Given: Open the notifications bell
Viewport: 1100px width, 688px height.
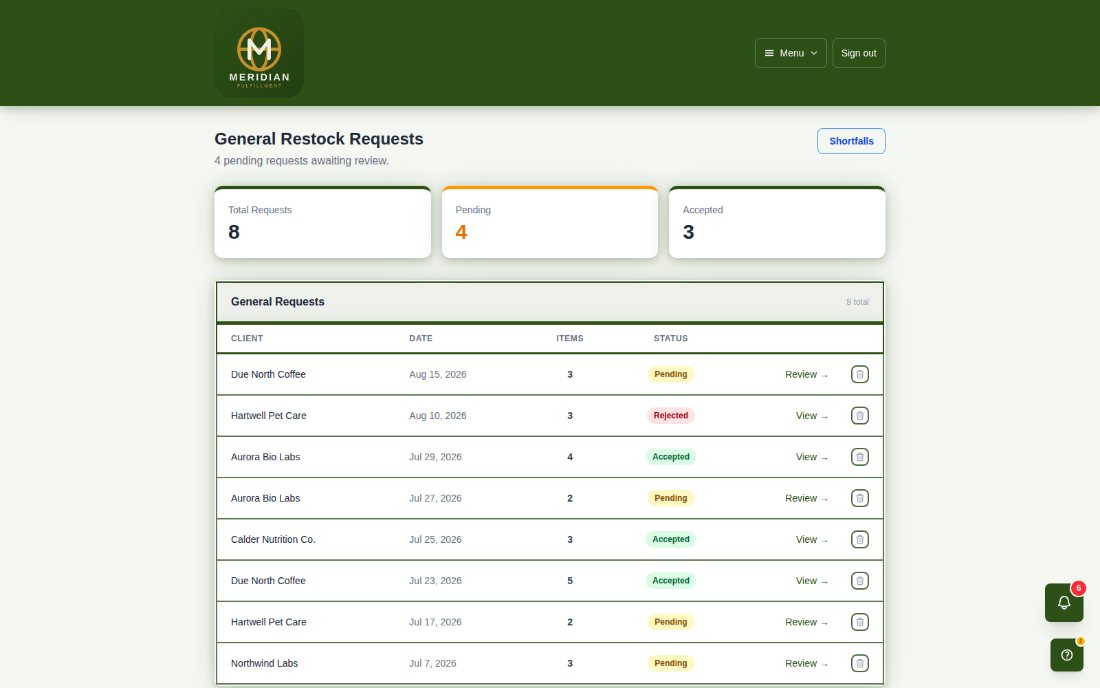Looking at the screenshot, I should (1064, 602).
